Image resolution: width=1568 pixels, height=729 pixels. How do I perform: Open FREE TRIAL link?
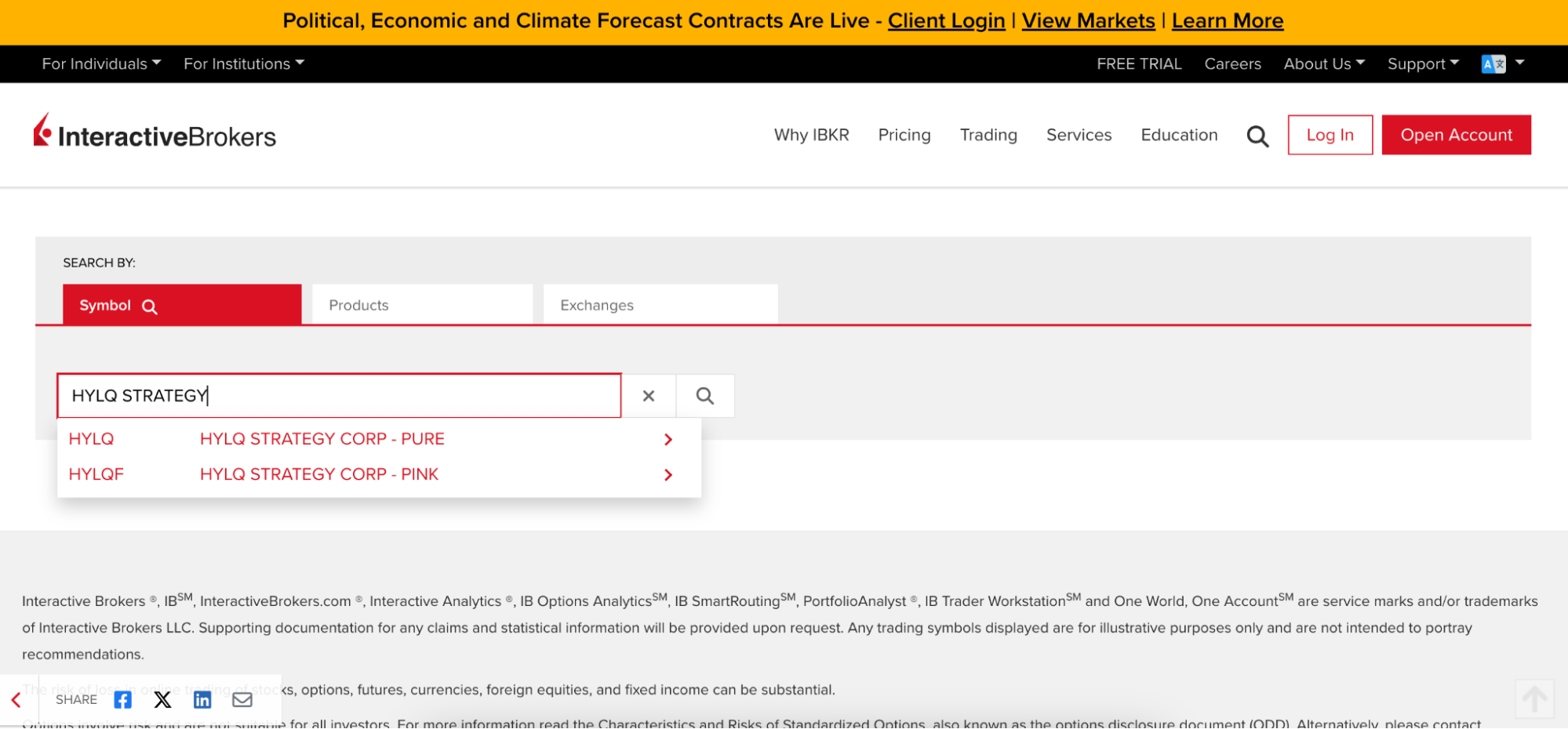pyautogui.click(x=1139, y=64)
